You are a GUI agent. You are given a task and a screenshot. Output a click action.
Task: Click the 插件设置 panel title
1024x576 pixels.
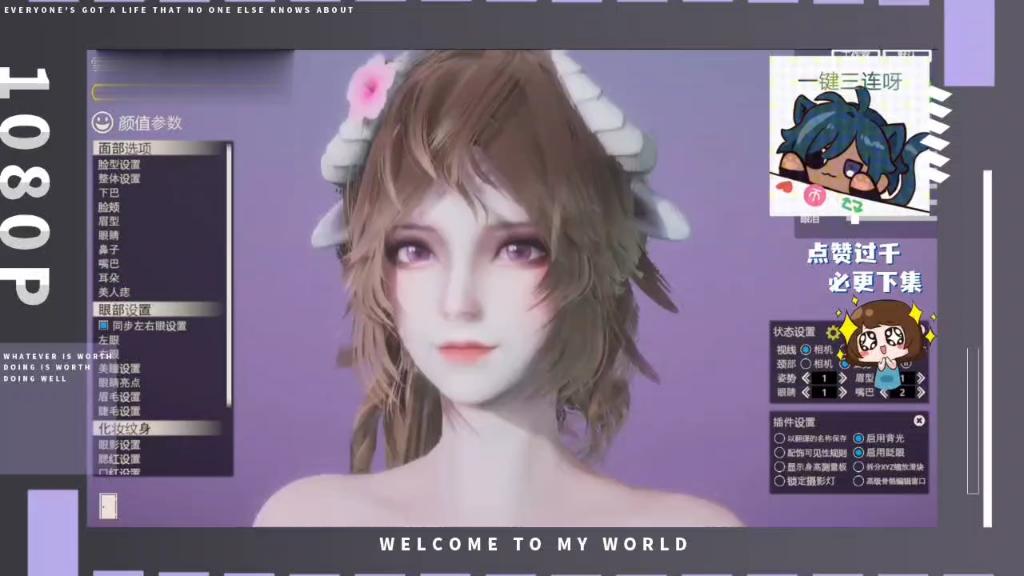(x=795, y=423)
